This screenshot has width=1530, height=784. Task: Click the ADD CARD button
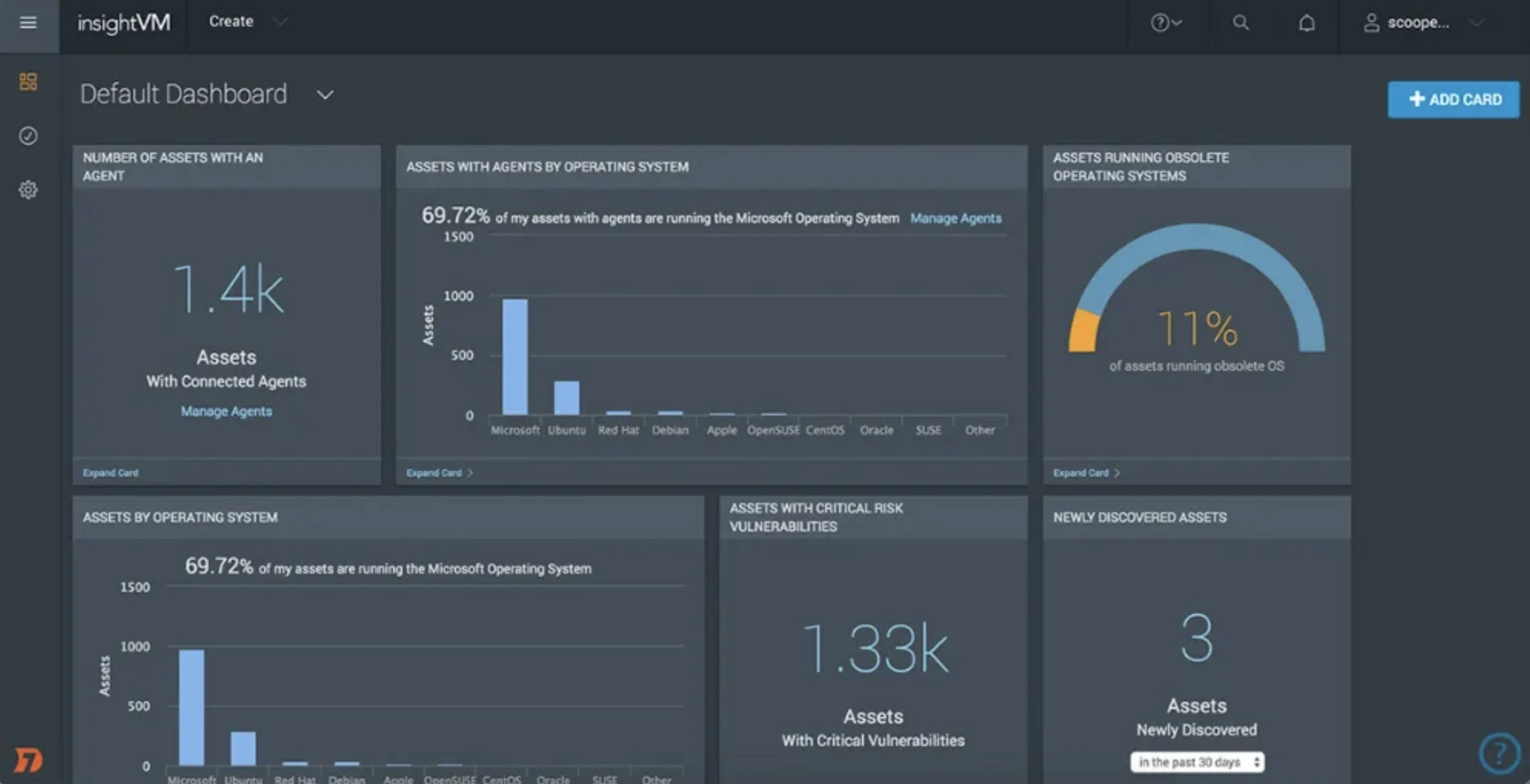pos(1453,99)
